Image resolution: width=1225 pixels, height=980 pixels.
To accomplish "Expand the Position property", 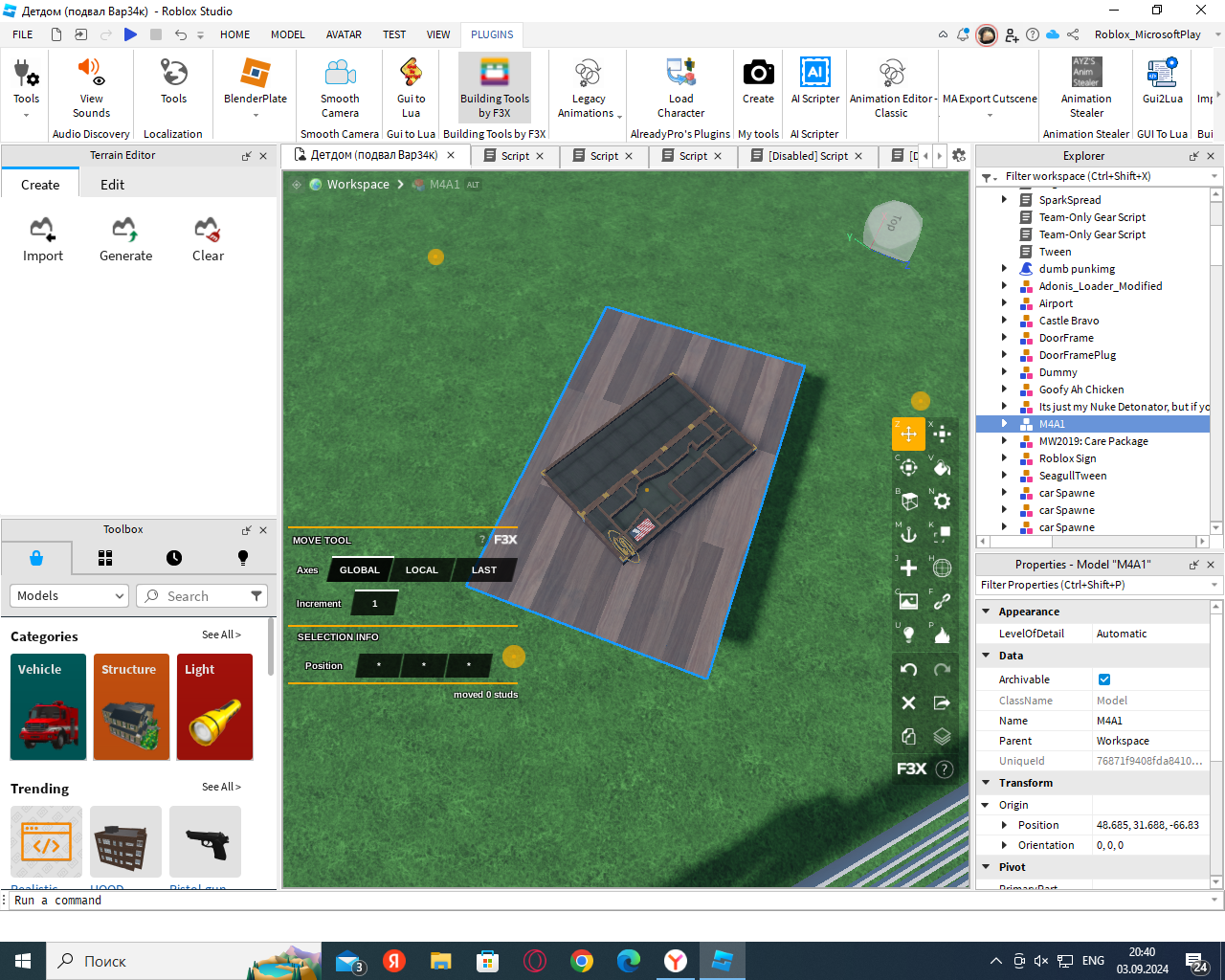I will pos(1004,825).
